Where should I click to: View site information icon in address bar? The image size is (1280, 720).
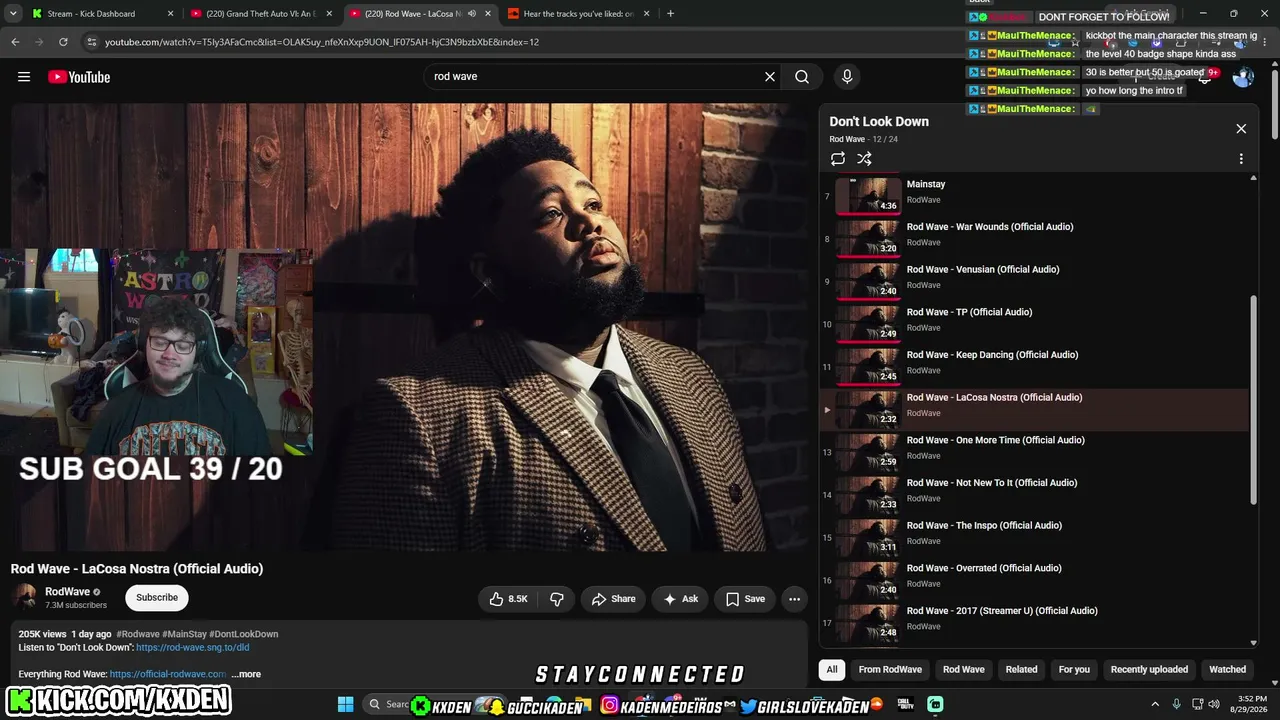tap(92, 42)
